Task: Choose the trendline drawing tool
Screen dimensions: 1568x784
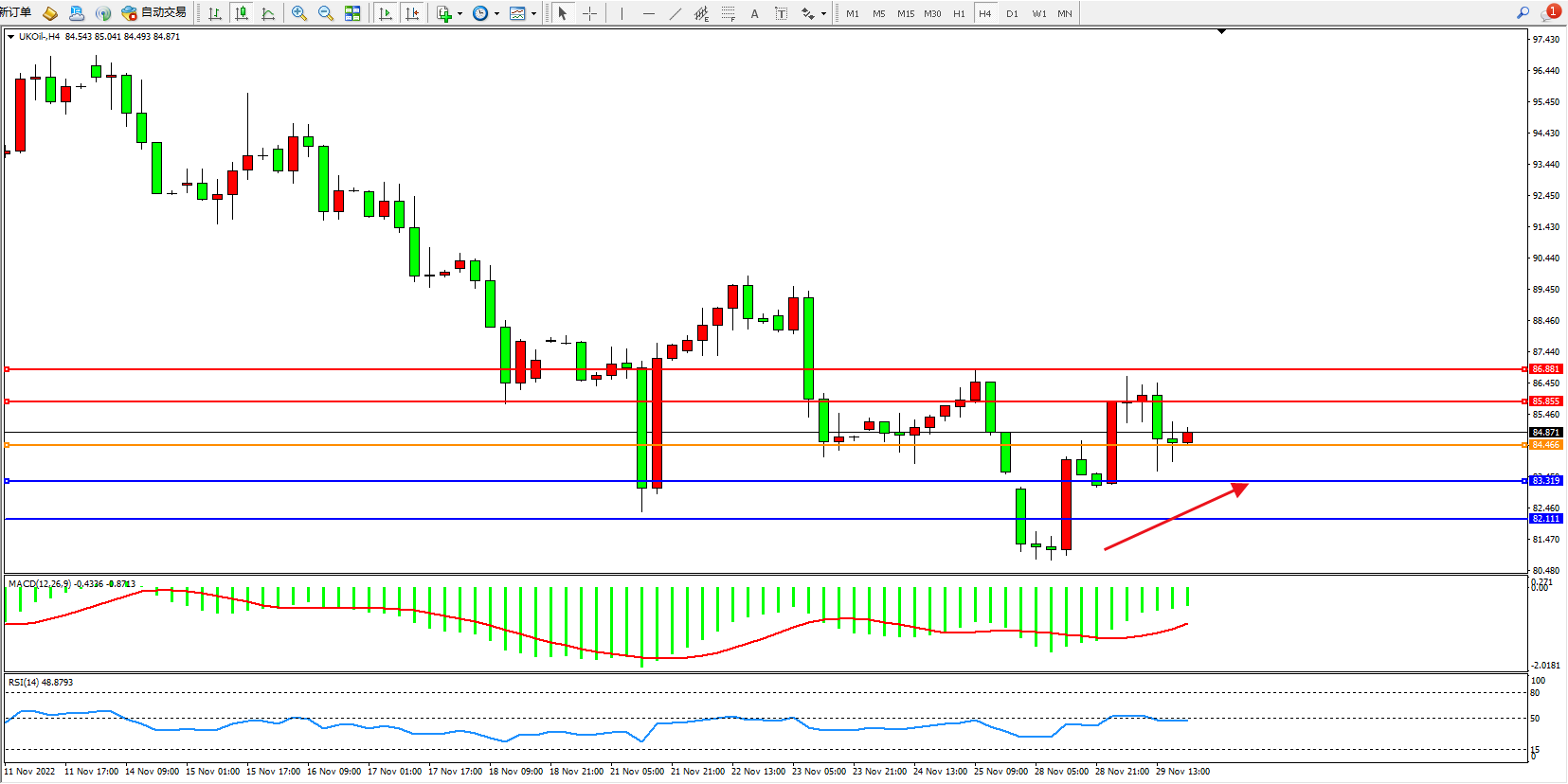Action: point(675,13)
